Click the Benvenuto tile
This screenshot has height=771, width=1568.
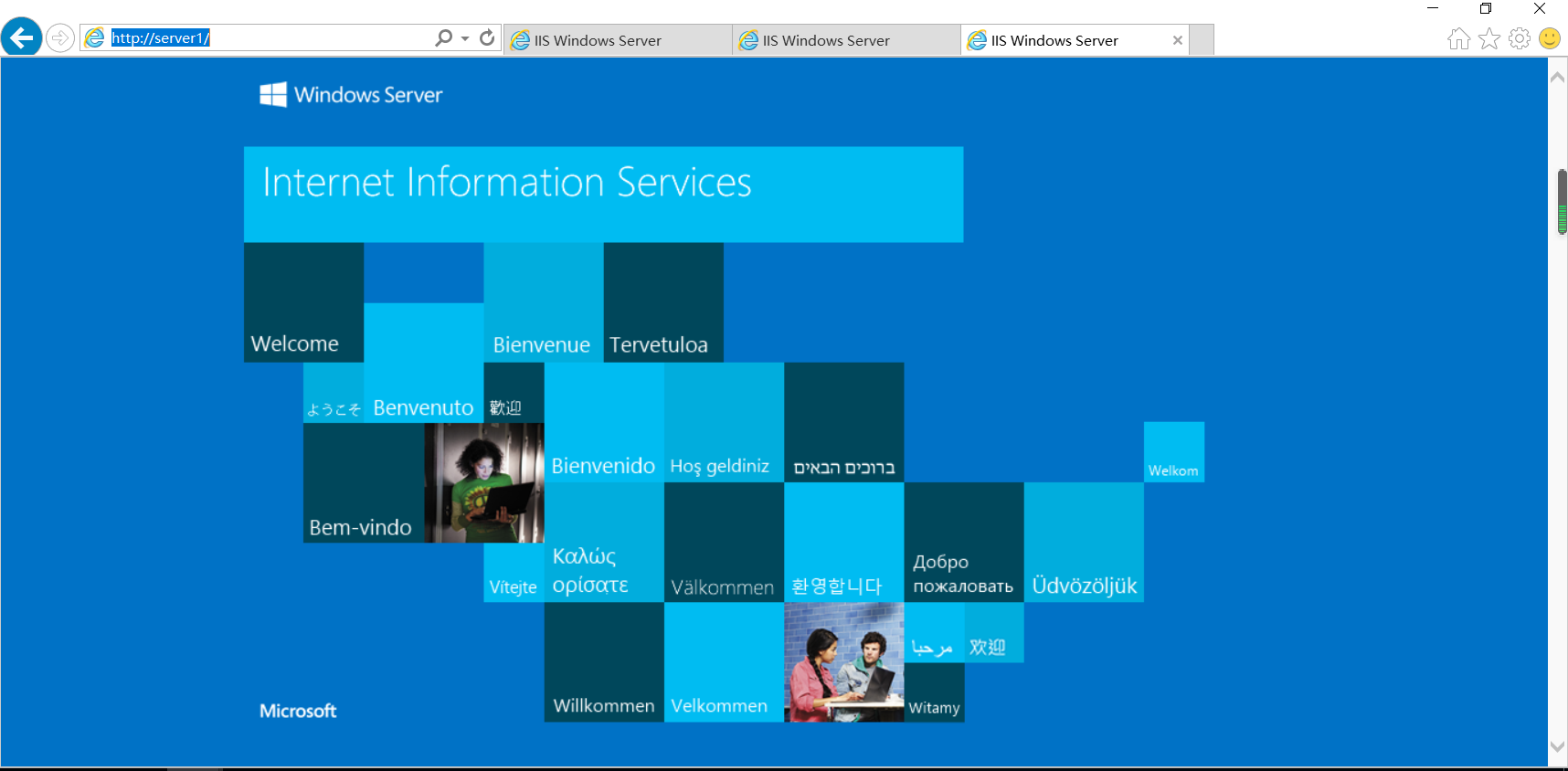point(423,363)
